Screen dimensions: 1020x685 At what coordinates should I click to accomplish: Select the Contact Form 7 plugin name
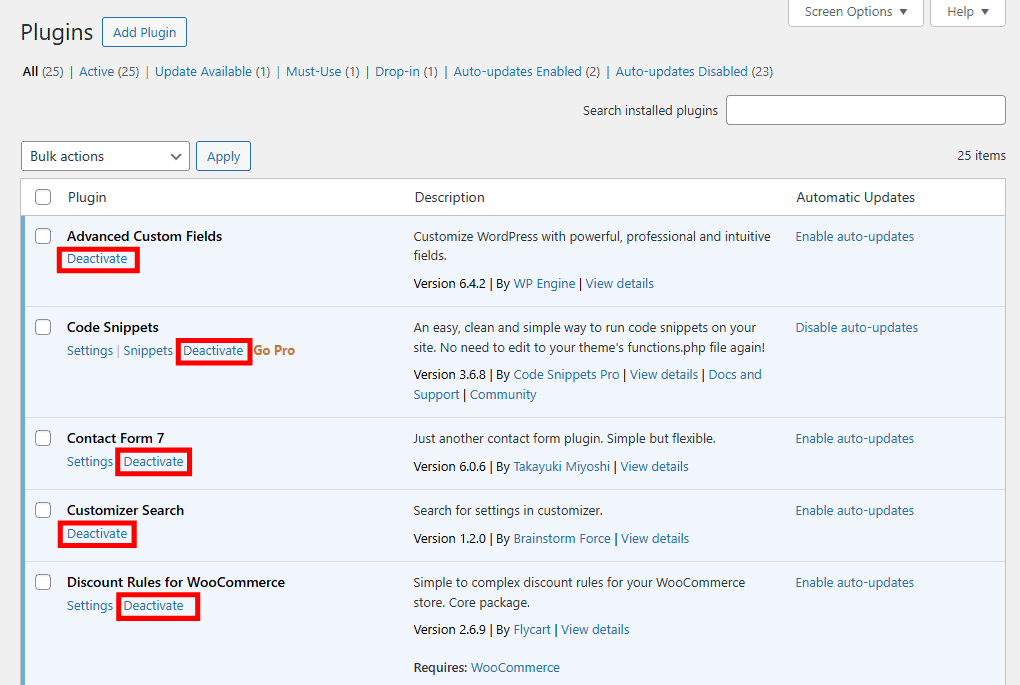(x=115, y=438)
